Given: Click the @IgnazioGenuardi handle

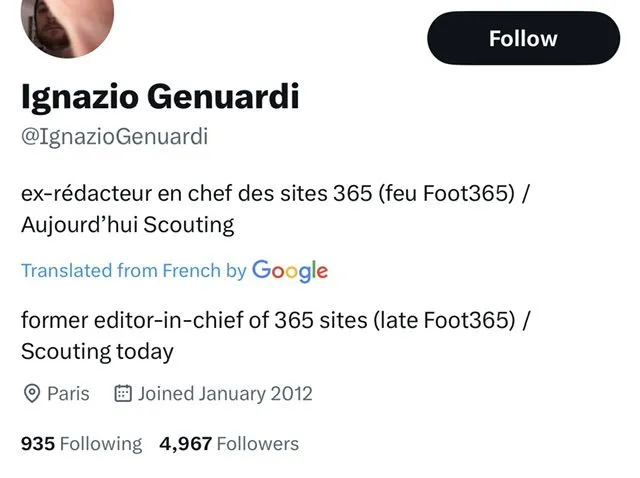Looking at the screenshot, I should (114, 137).
